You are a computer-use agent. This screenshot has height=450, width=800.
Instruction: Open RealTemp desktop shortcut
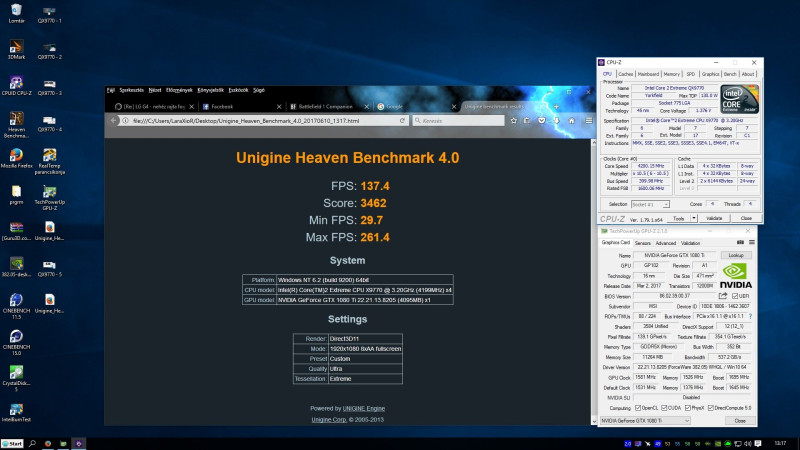tap(49, 161)
